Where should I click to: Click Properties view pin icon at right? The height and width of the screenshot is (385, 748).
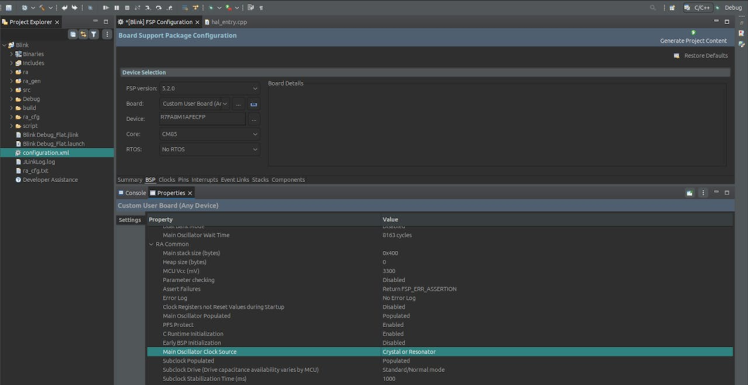689,193
